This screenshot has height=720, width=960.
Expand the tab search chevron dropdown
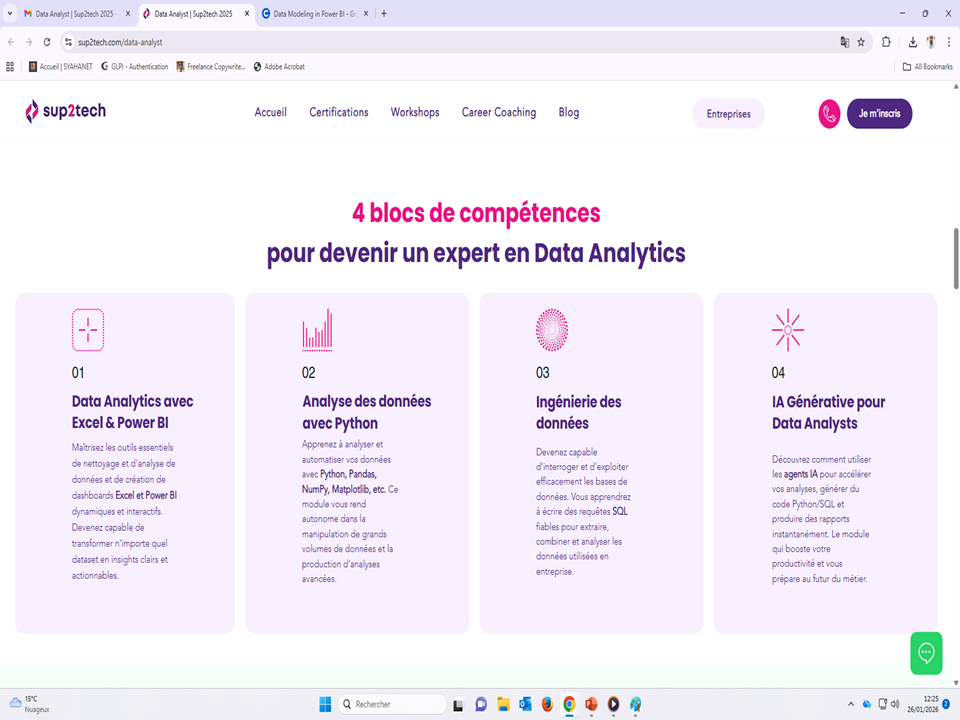[10, 14]
